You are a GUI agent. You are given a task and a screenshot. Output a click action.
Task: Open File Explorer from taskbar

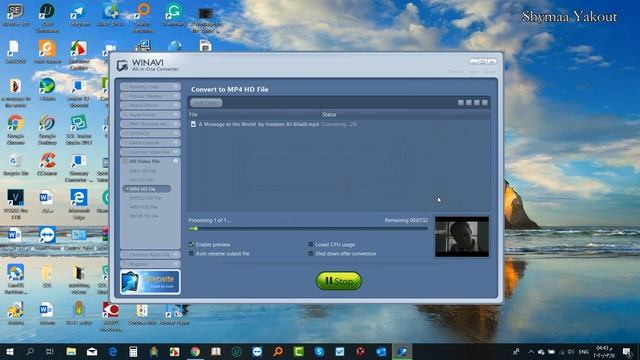tap(71, 352)
